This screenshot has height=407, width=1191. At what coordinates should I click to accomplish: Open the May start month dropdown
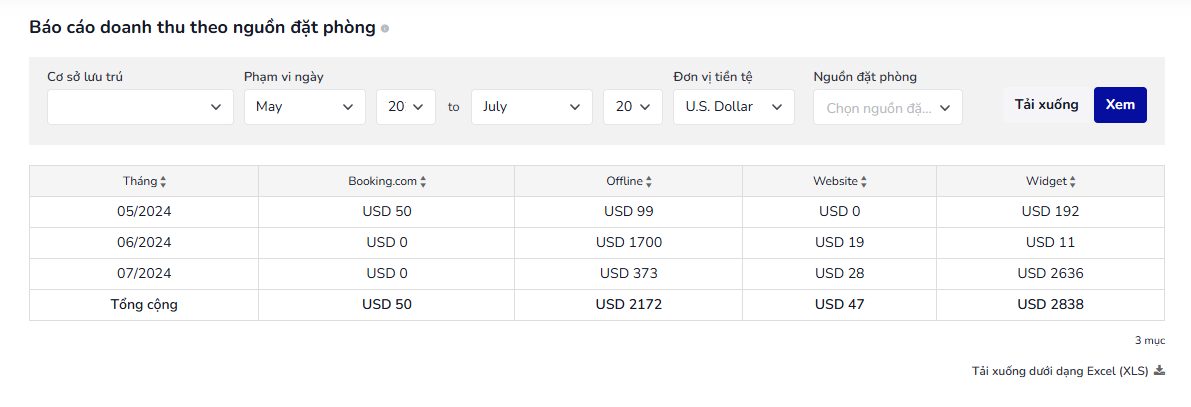point(305,107)
